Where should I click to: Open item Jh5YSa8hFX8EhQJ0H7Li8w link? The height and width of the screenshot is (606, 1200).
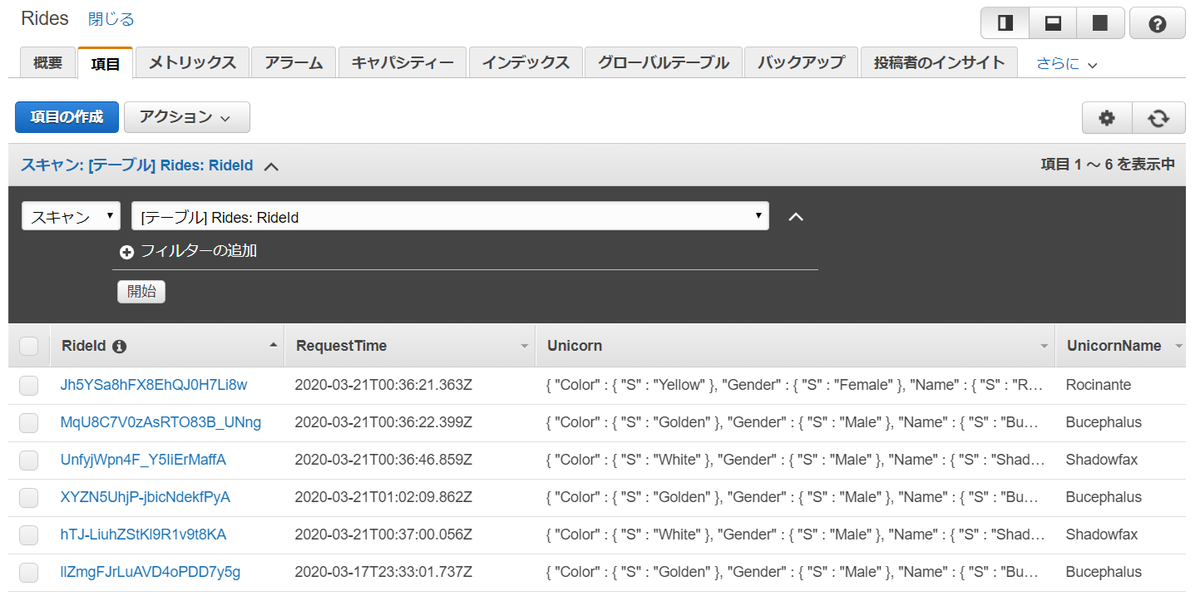point(154,385)
